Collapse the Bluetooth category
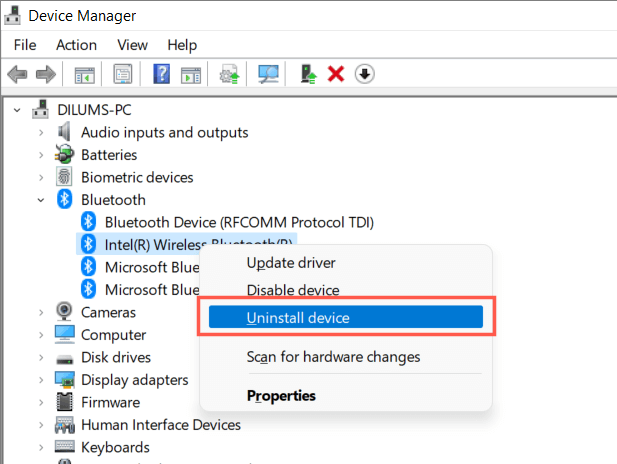 [40, 200]
